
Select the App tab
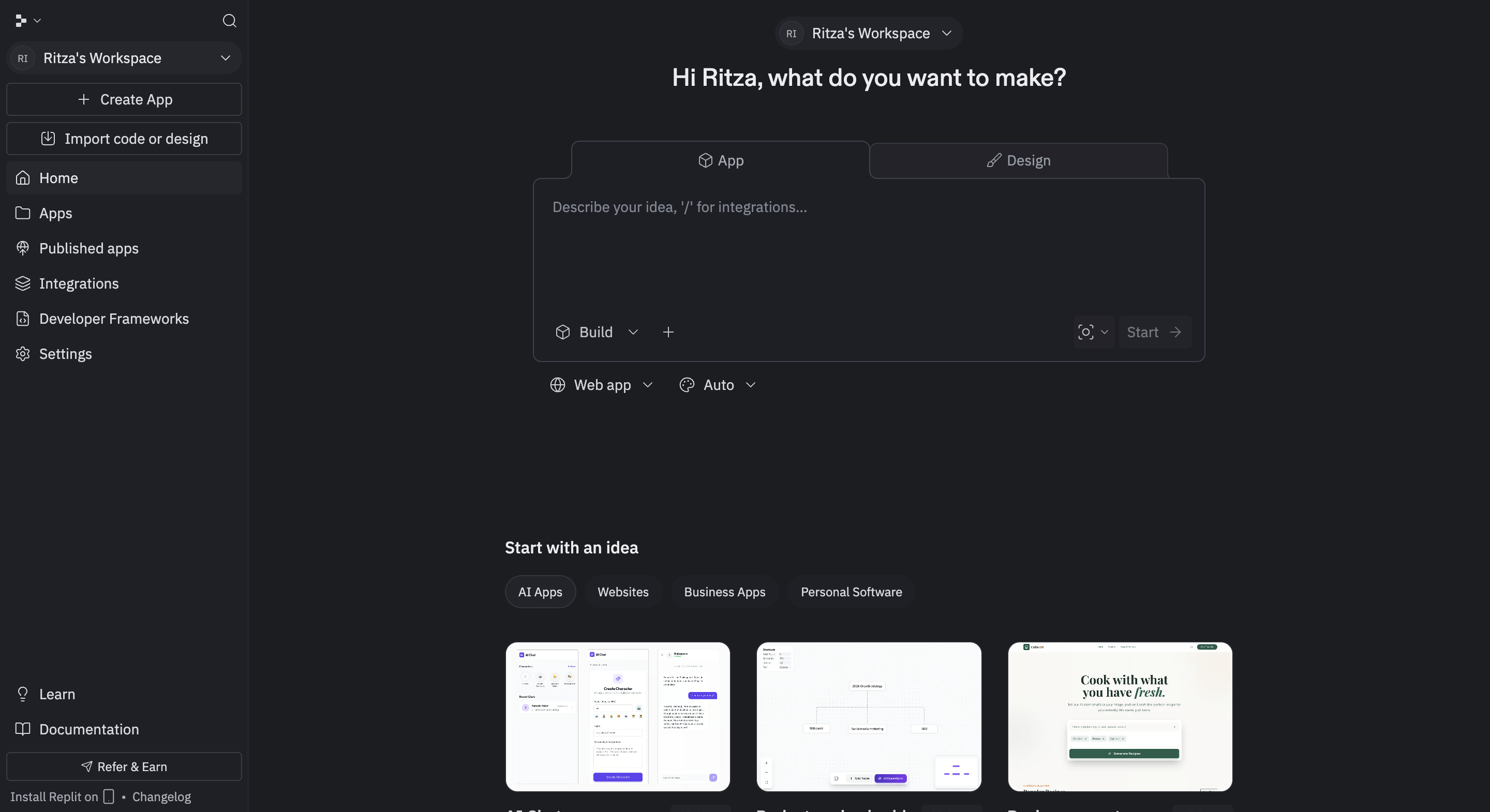click(720, 161)
